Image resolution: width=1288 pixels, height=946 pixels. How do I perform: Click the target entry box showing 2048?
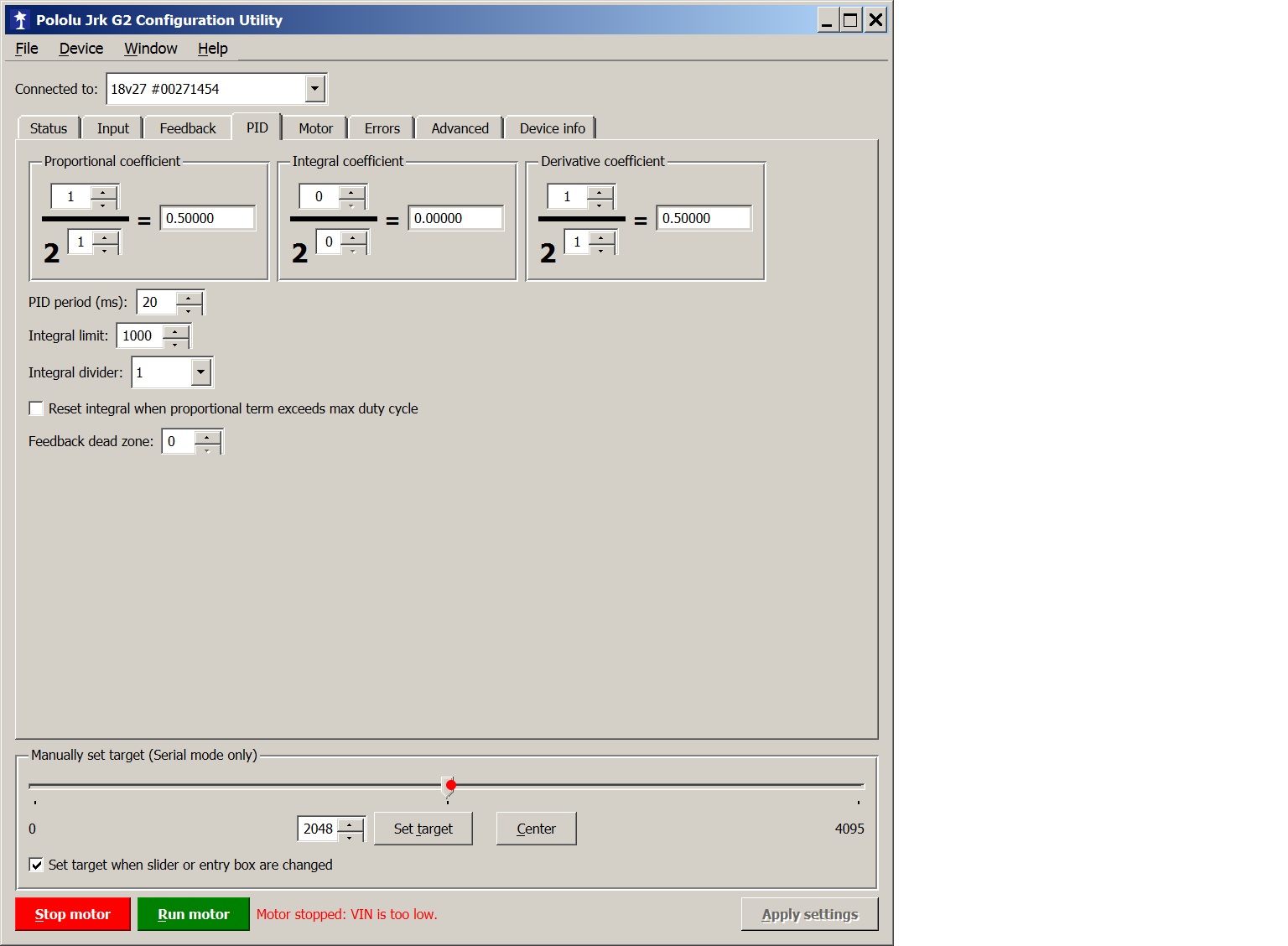coord(317,829)
